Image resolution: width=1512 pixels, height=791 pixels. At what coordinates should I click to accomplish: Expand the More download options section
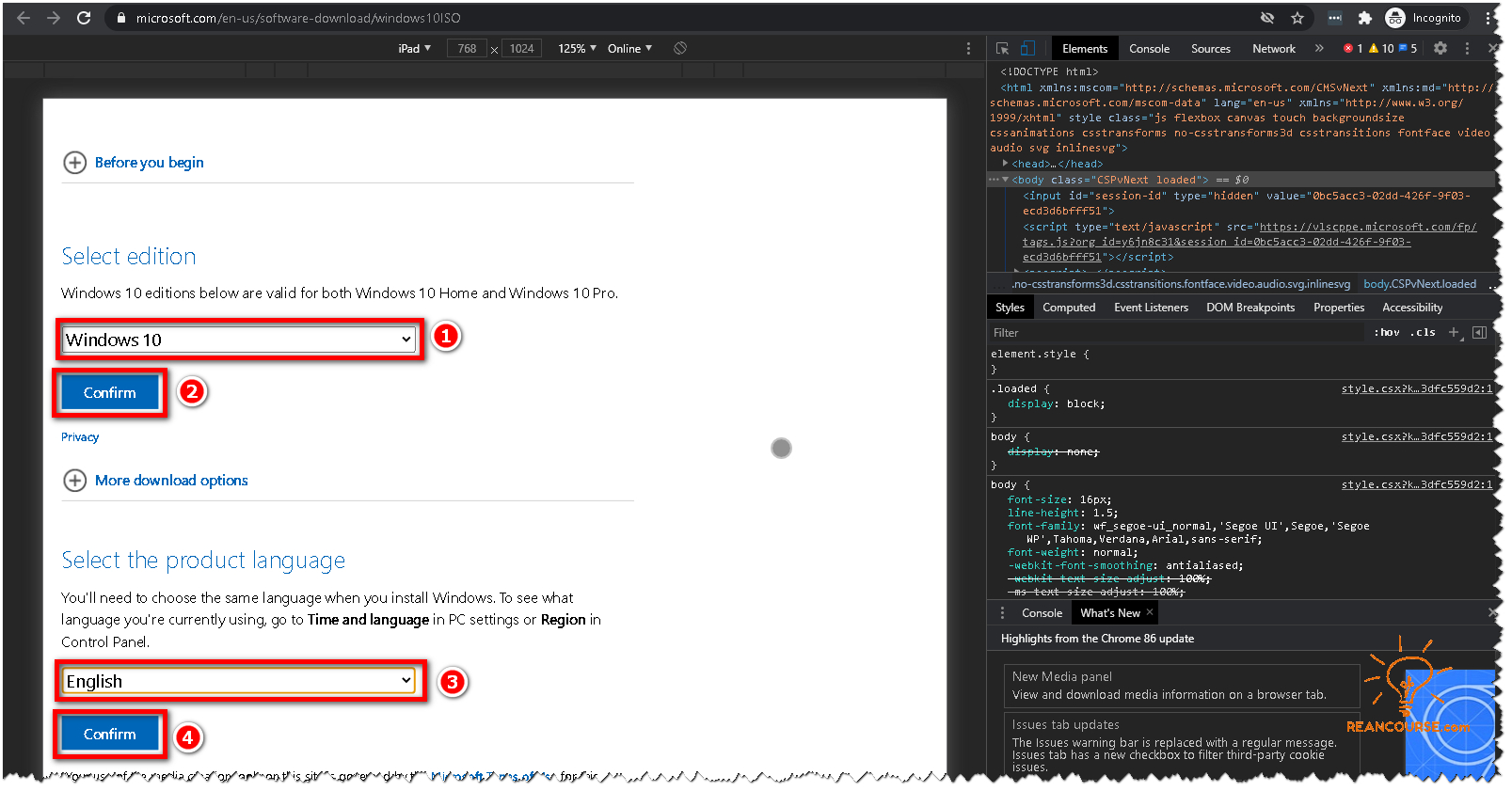point(155,481)
